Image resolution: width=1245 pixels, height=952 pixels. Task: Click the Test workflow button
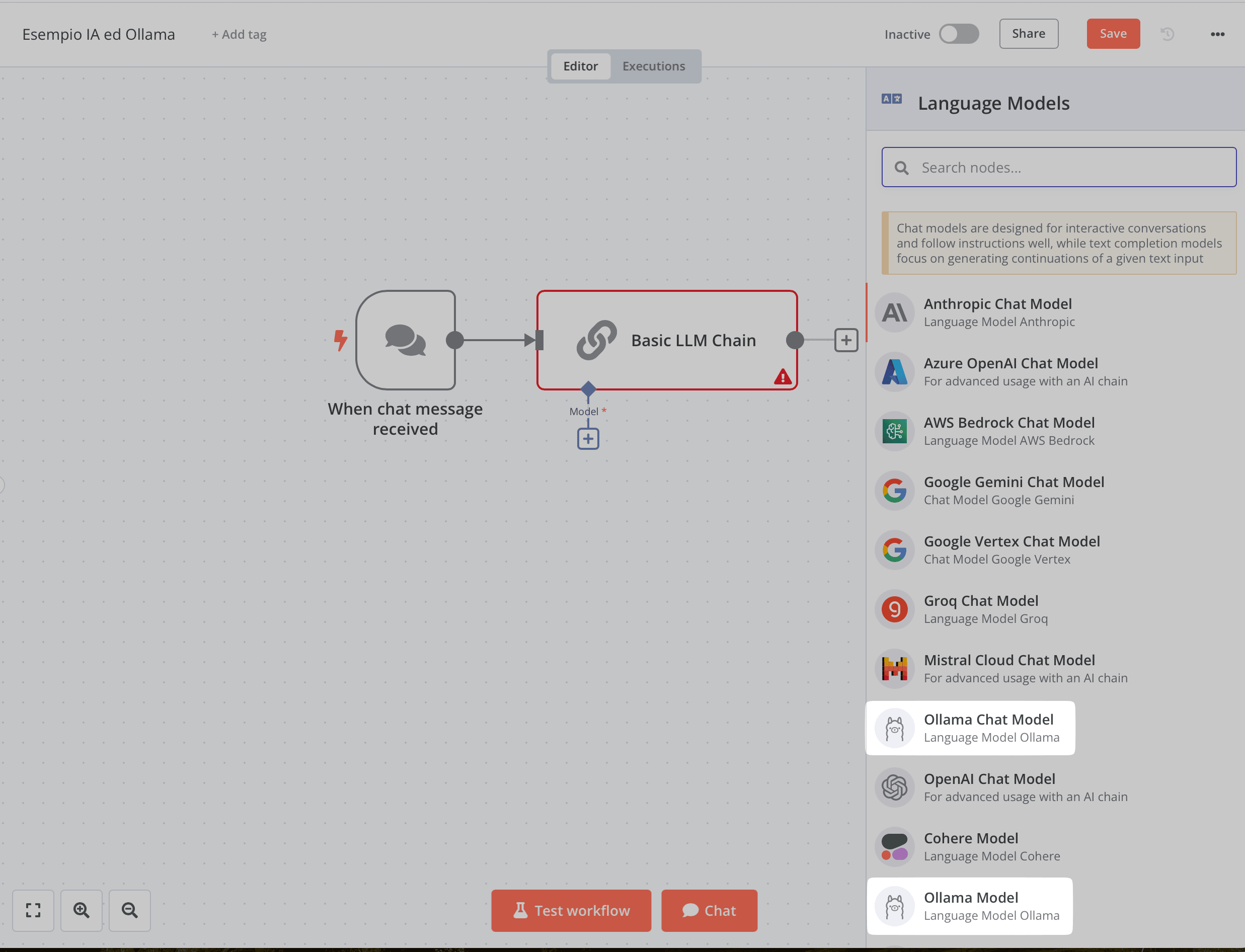coord(571,911)
